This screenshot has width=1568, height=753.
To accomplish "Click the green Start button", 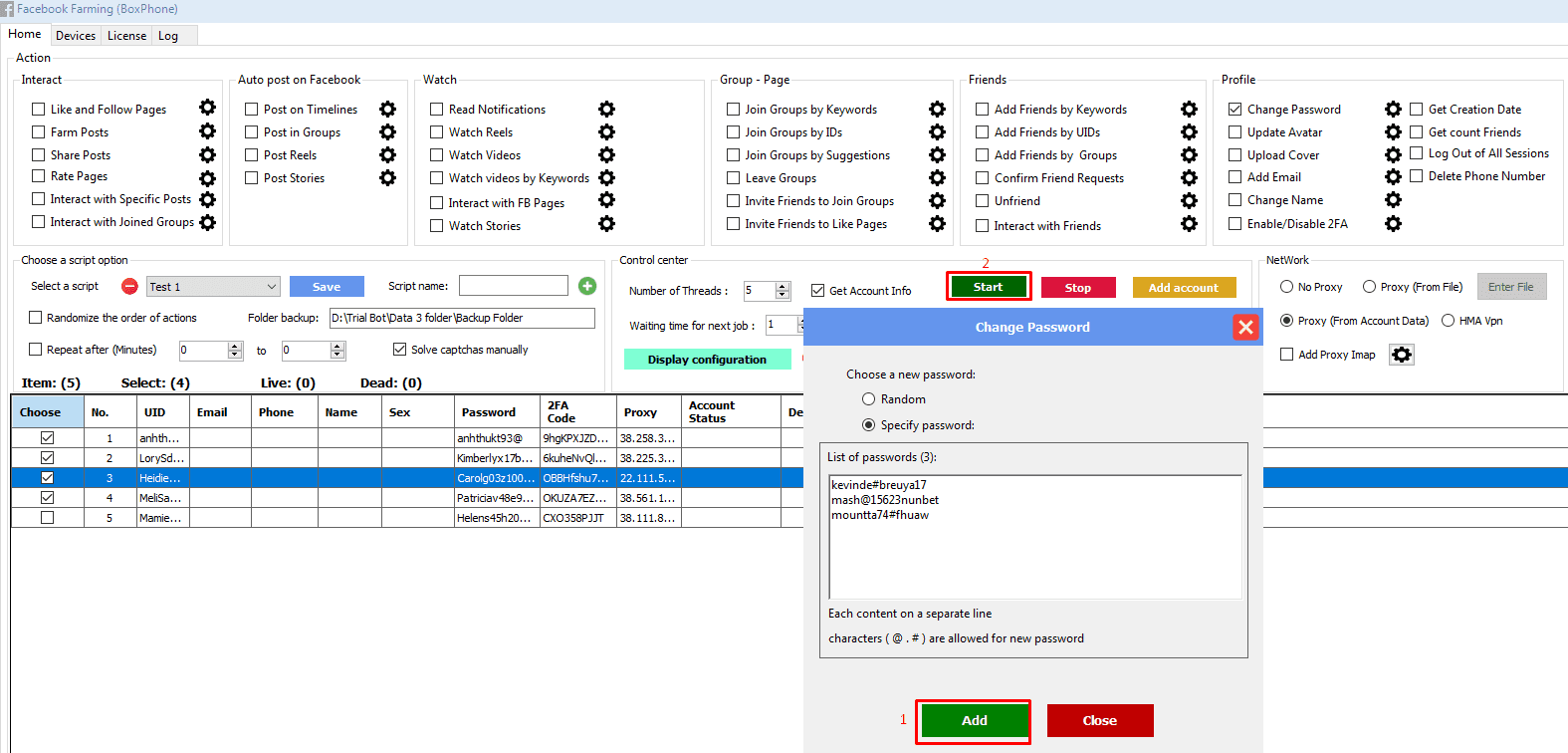I will coord(988,287).
